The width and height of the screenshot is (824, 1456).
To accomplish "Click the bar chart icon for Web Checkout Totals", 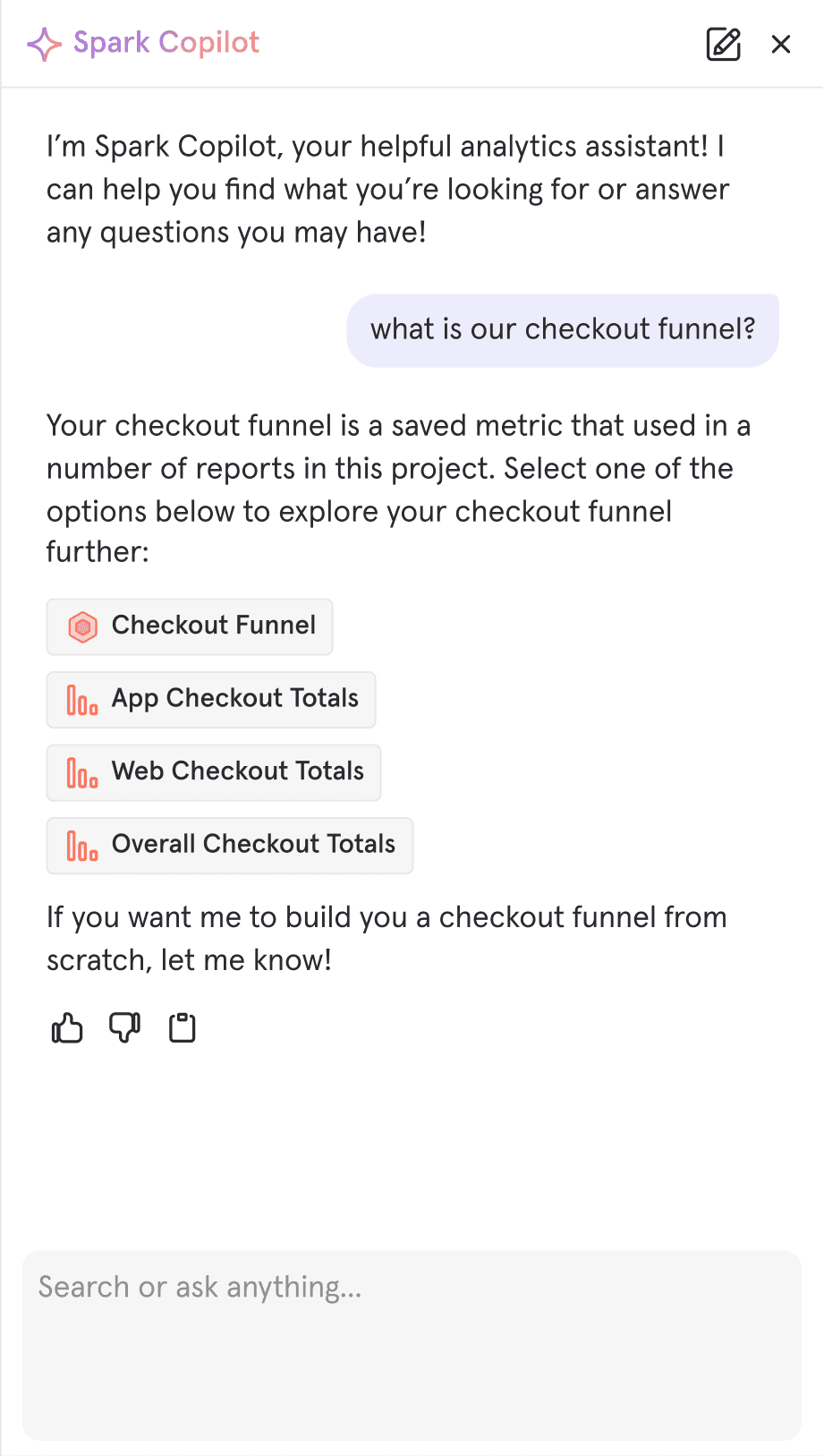I will click(x=82, y=772).
